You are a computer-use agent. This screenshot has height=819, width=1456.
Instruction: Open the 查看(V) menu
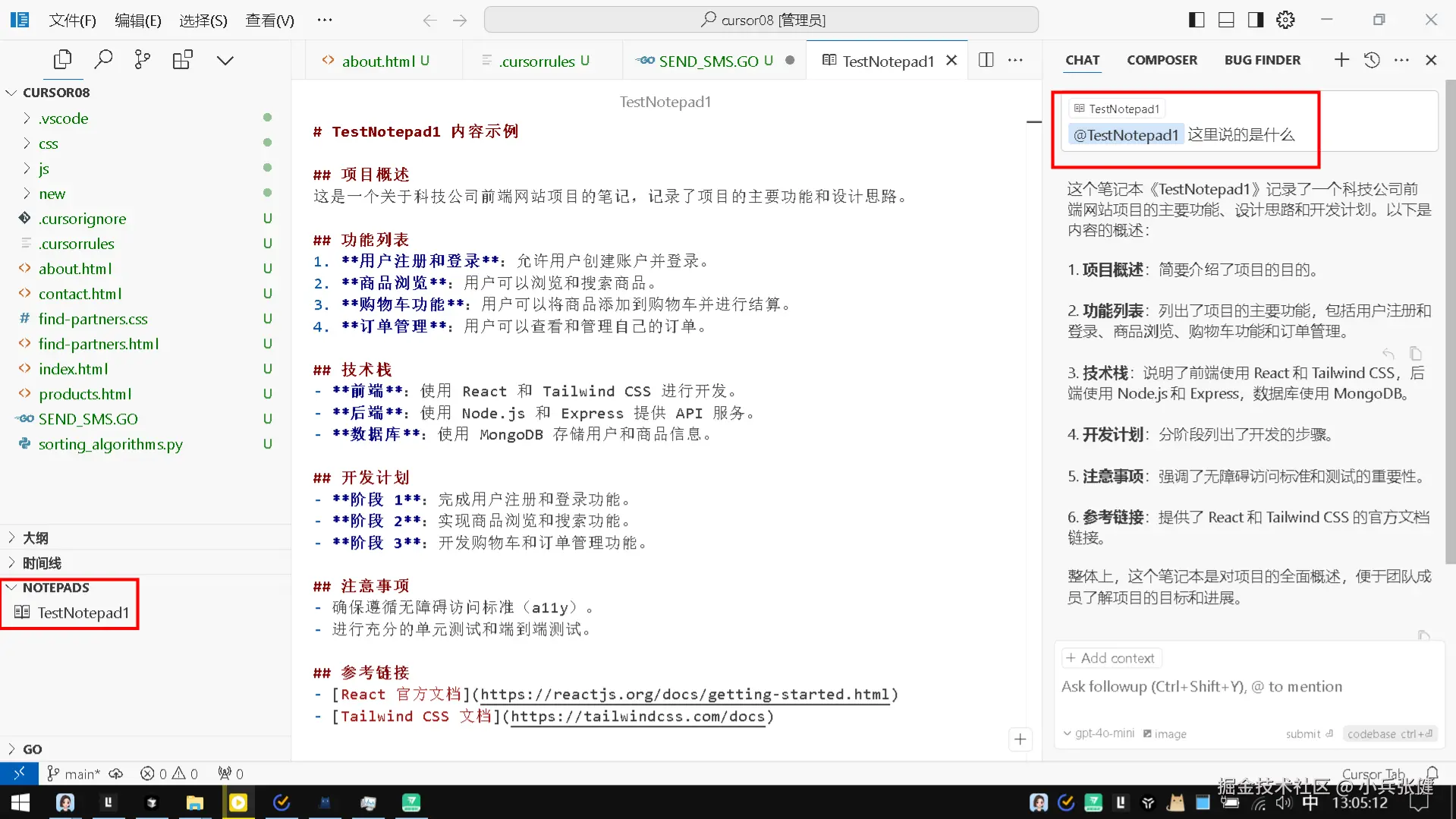tap(269, 20)
